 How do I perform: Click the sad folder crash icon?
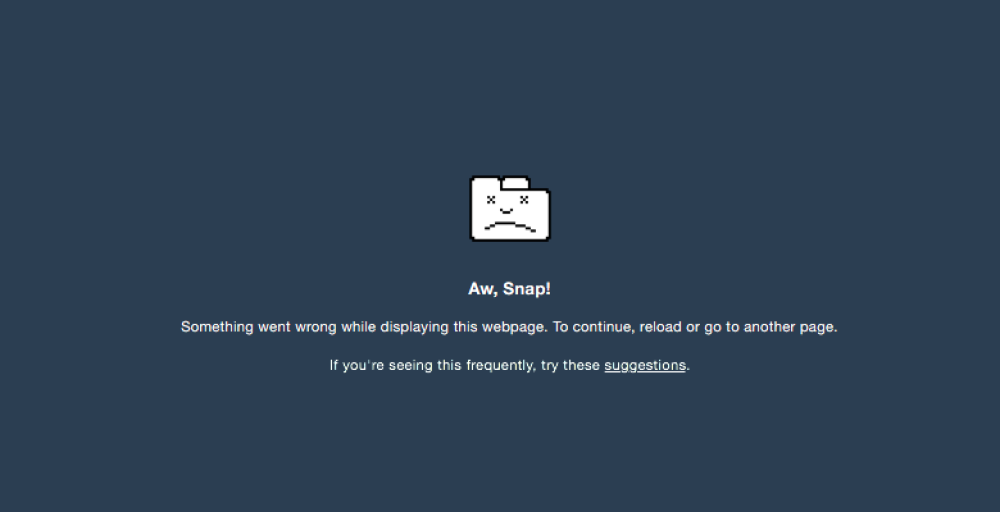pyautogui.click(x=510, y=208)
